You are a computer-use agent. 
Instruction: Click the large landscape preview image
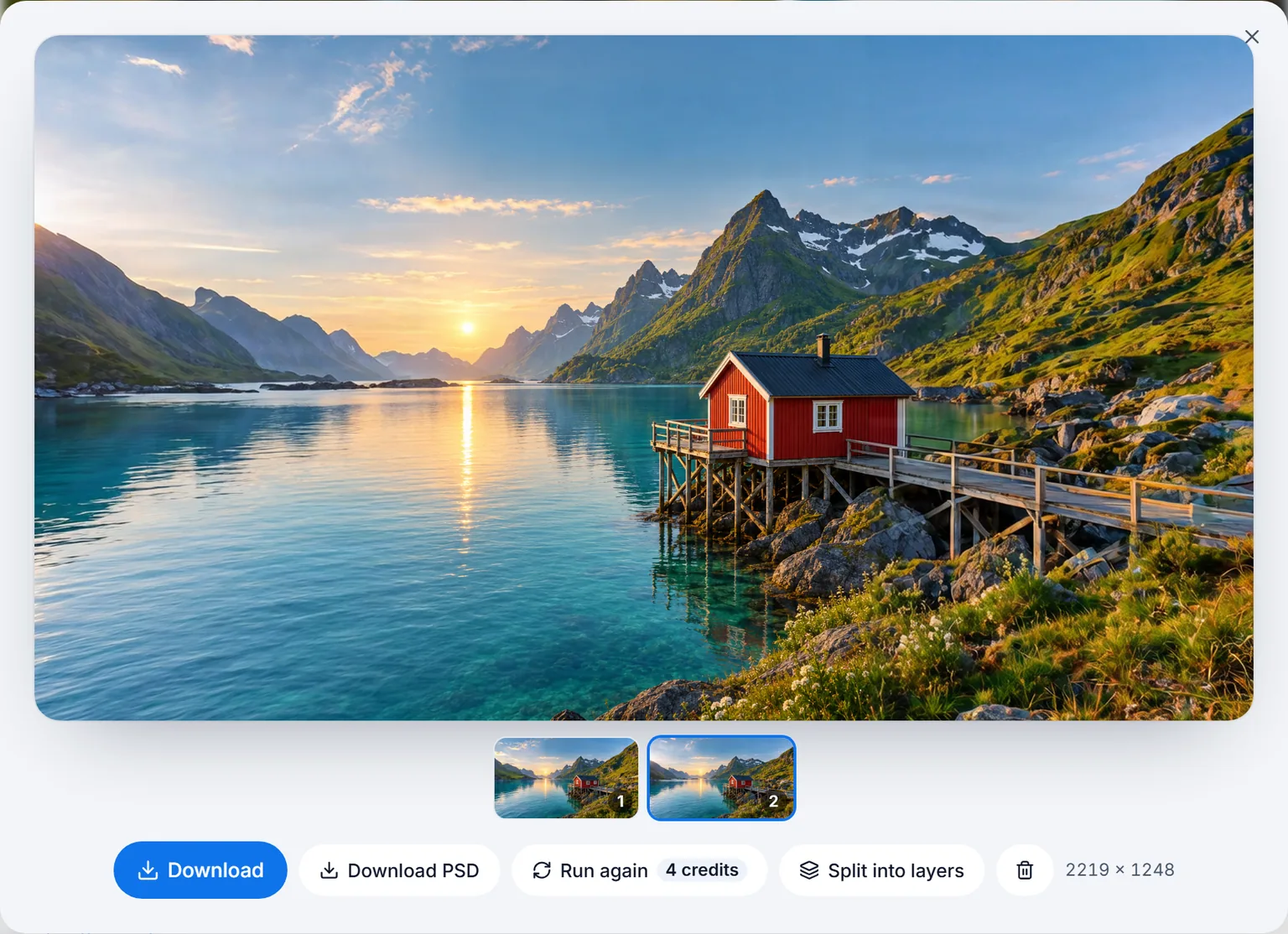pyautogui.click(x=644, y=377)
